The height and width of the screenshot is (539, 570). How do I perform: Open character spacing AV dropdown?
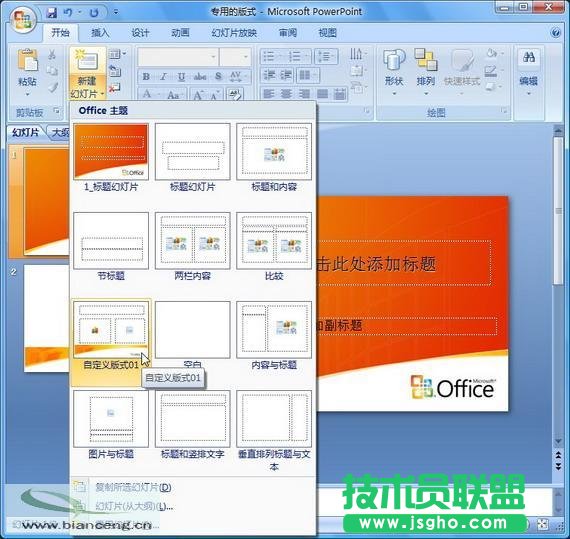pos(238,77)
